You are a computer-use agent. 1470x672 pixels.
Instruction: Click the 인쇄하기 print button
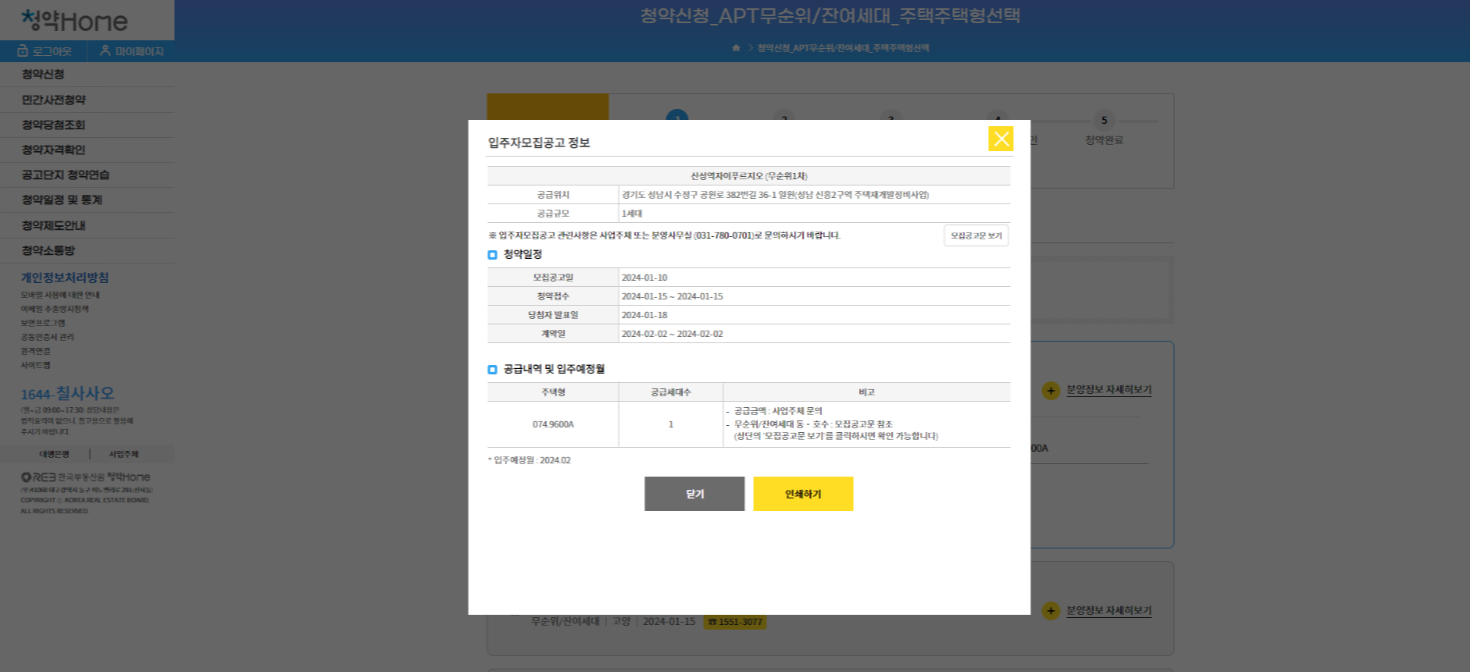[x=803, y=494]
